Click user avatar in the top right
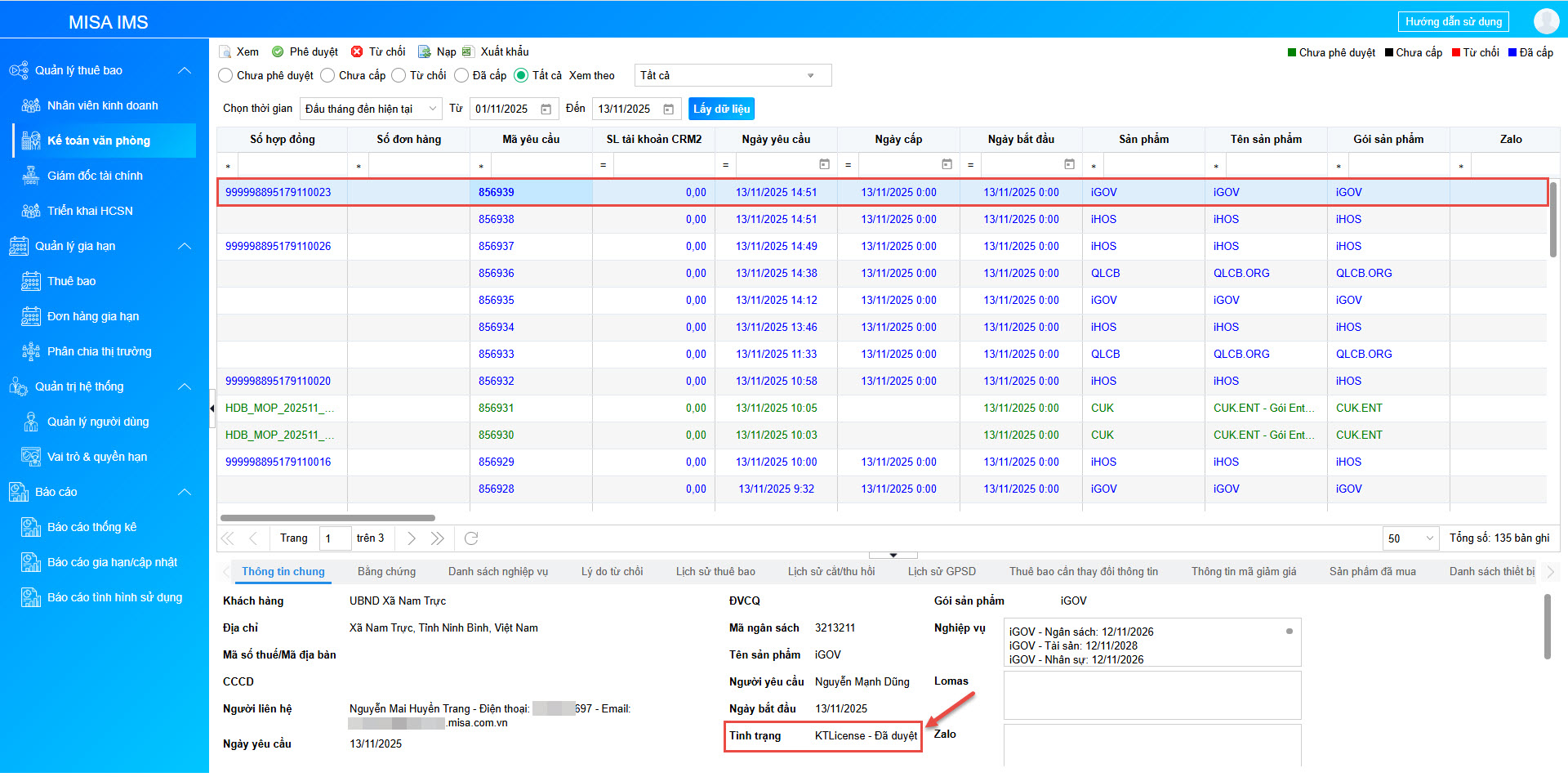1568x777 pixels. [x=1546, y=21]
